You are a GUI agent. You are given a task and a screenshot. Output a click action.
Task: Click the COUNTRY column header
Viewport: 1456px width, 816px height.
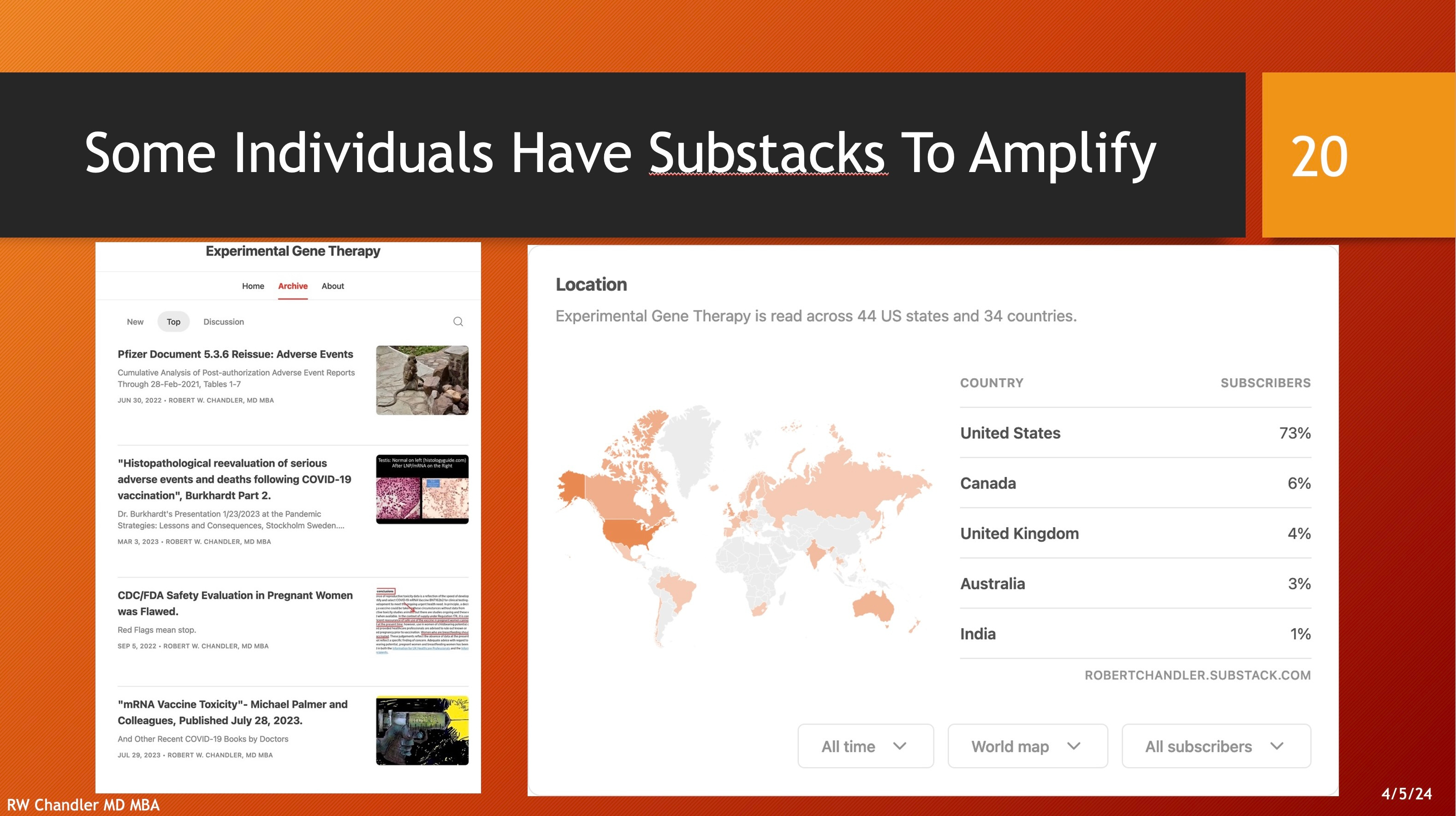992,383
